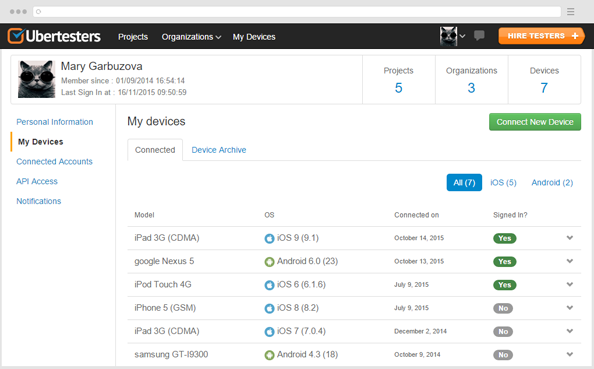Open the Organizations dropdown menu
The height and width of the screenshot is (369, 594).
coord(191,37)
